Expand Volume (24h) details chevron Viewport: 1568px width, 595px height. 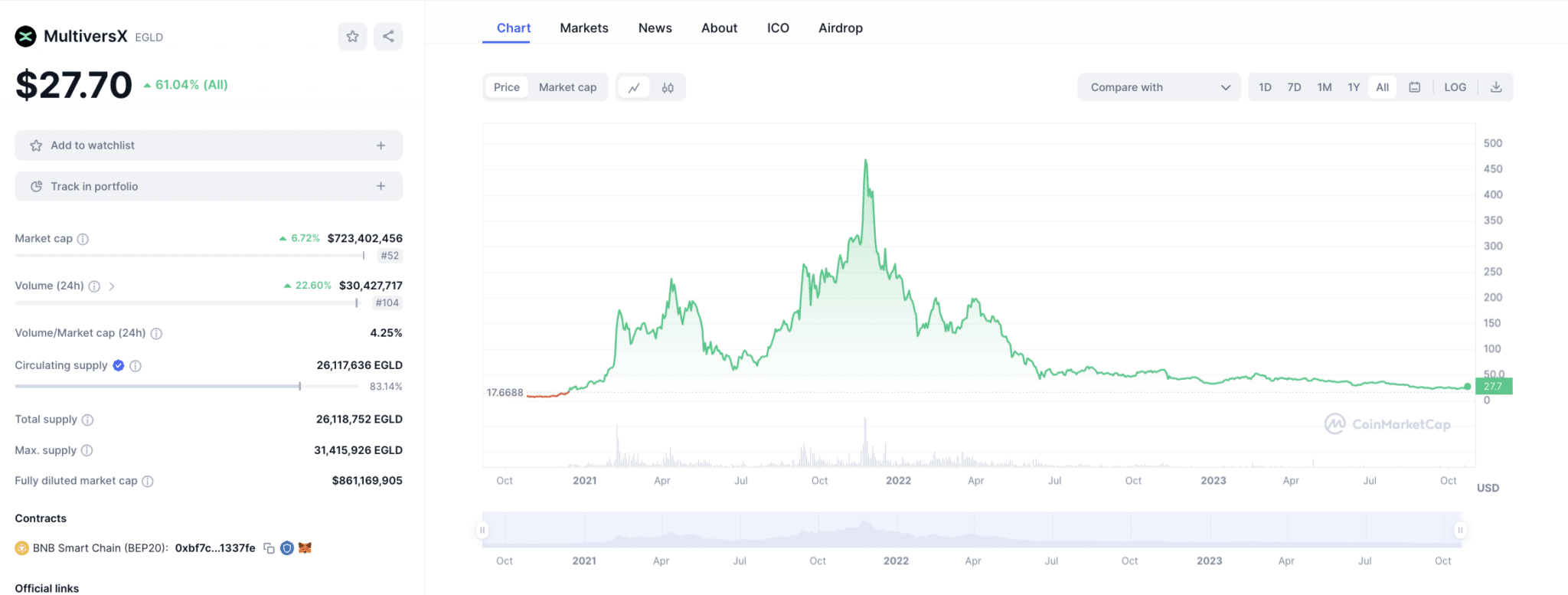[x=112, y=286]
